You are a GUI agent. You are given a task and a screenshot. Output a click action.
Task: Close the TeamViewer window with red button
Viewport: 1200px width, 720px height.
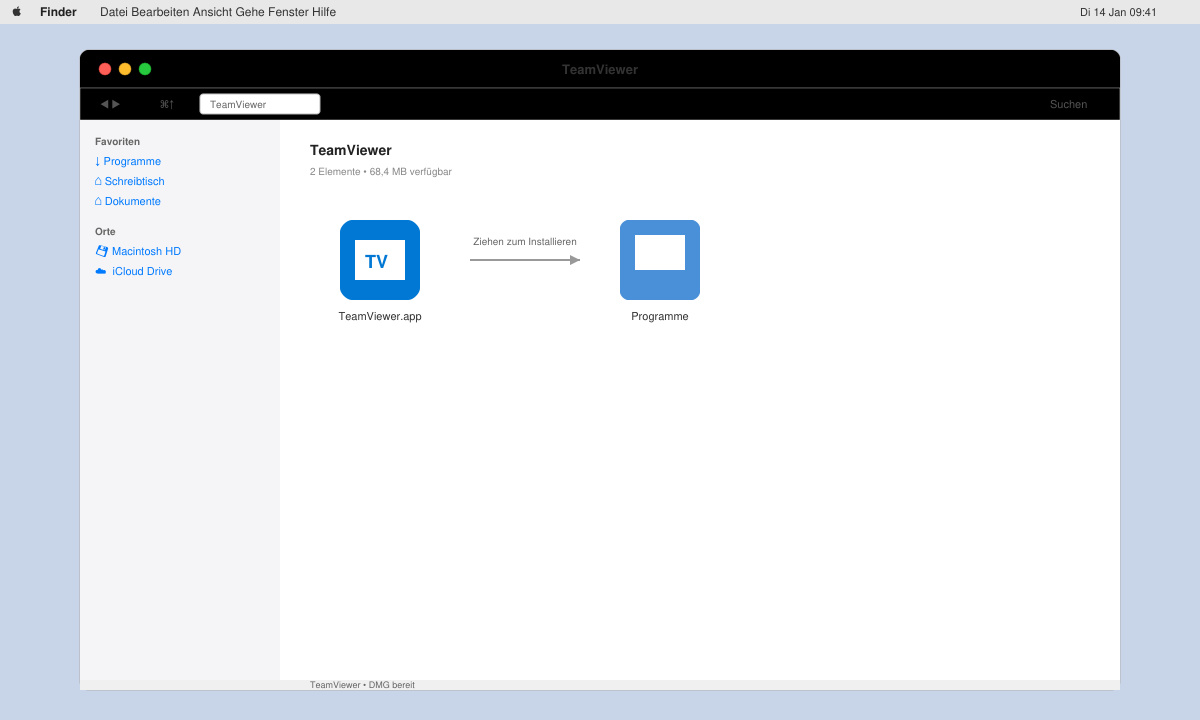(105, 69)
